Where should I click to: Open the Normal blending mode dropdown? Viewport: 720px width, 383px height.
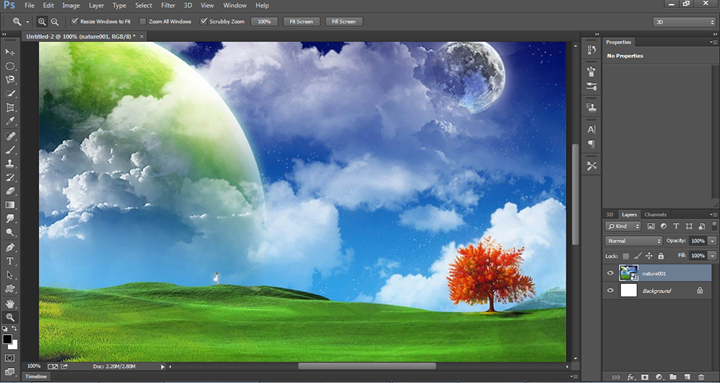coord(633,241)
